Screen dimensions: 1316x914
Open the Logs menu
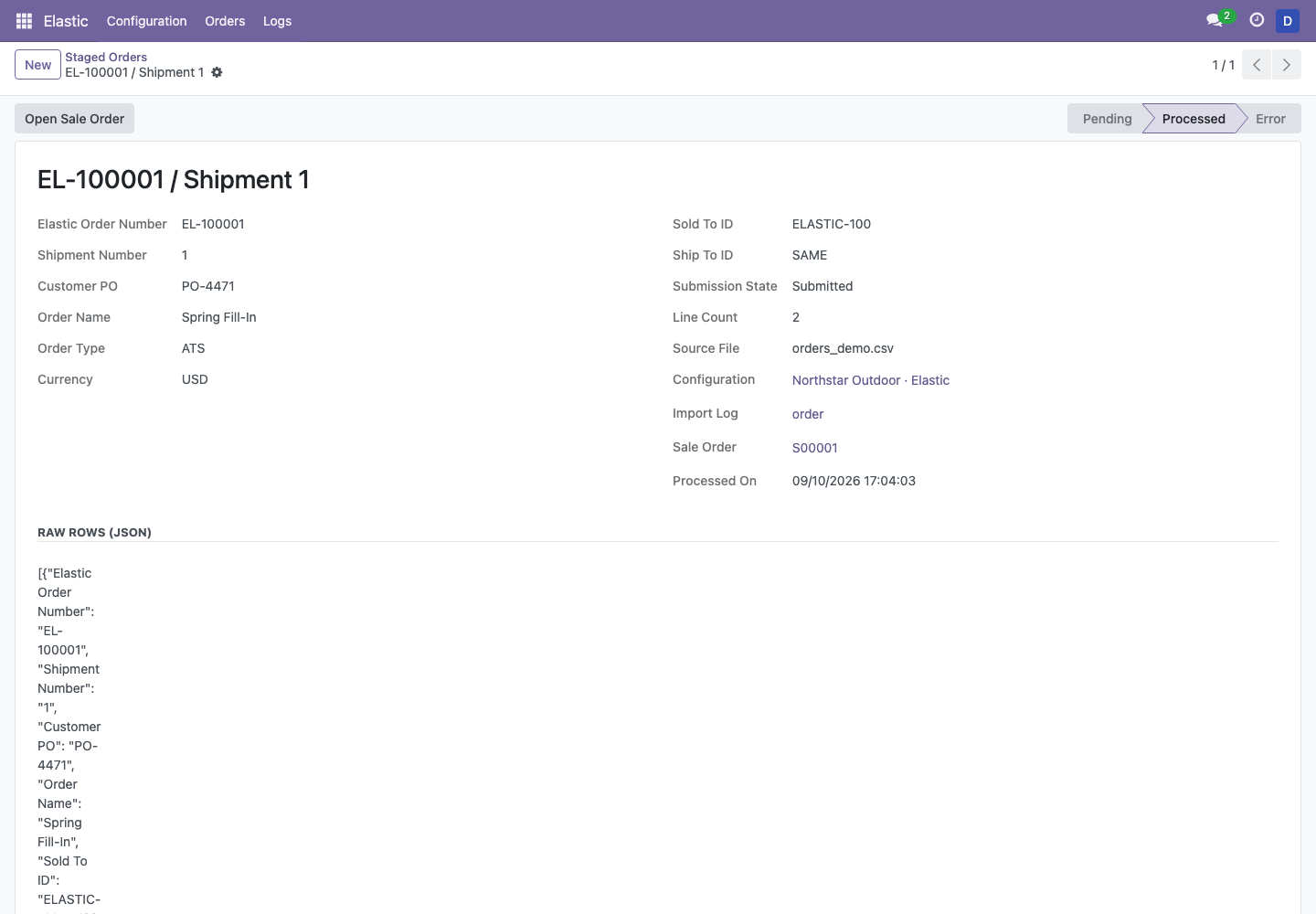coord(277,21)
